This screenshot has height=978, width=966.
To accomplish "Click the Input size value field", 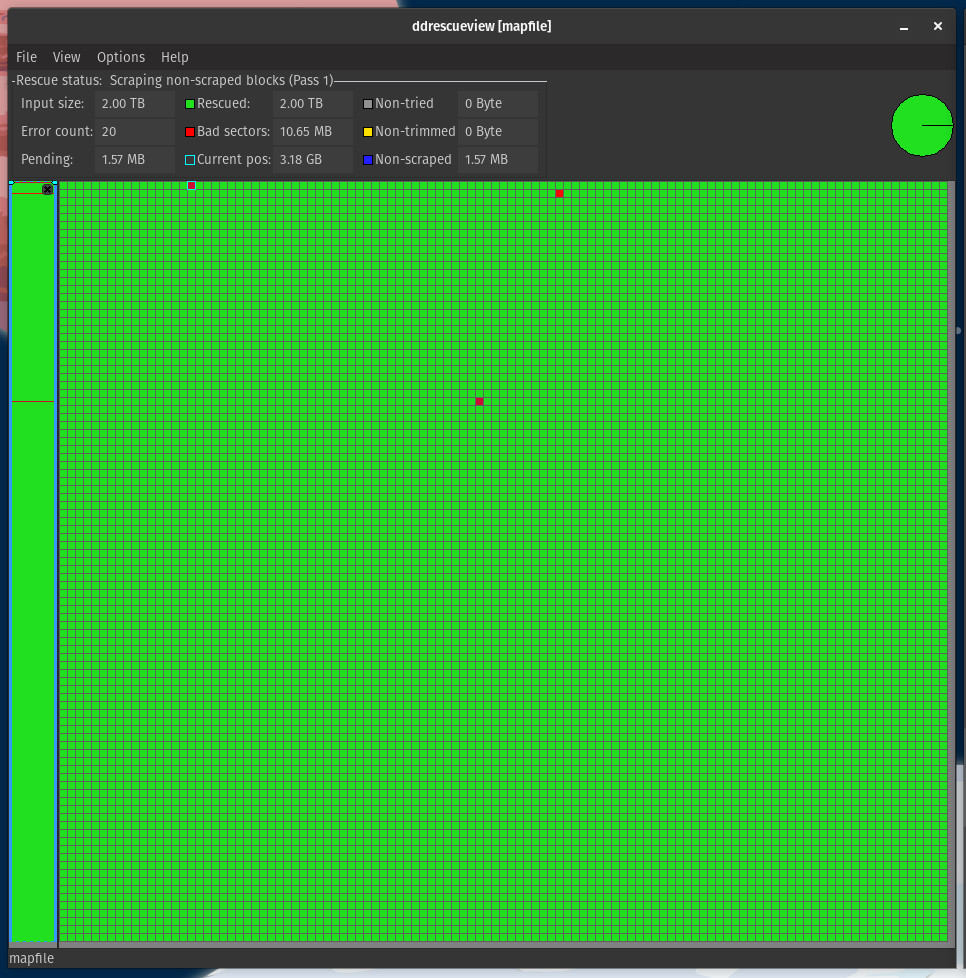I will coord(134,103).
